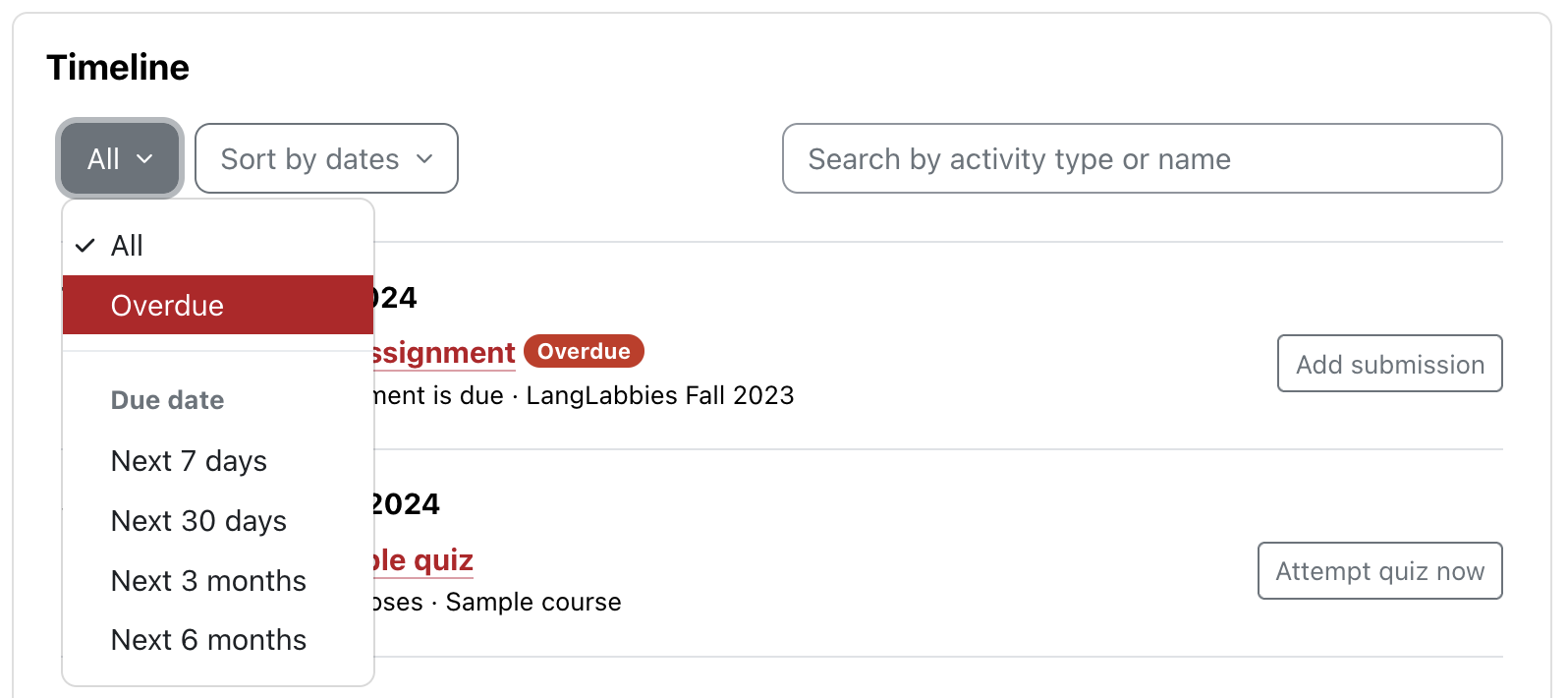
Task: Open the All filter dropdown button
Action: (119, 158)
